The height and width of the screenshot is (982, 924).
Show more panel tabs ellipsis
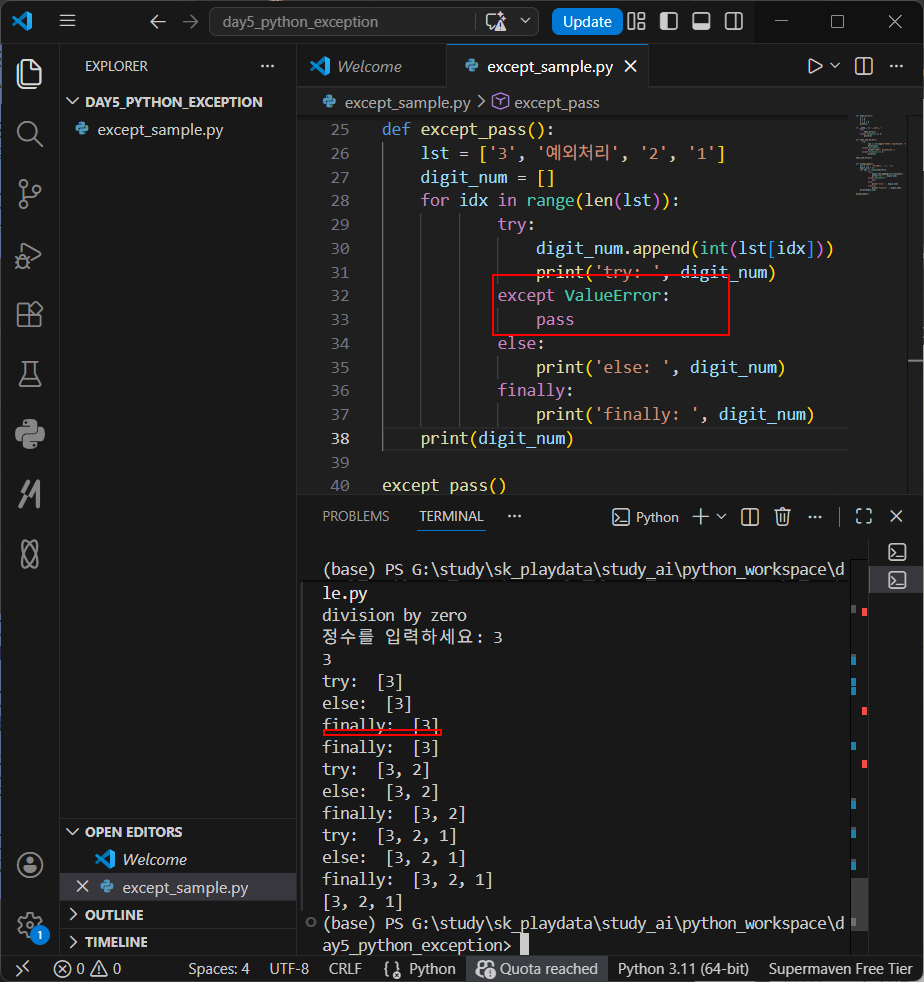[x=514, y=516]
